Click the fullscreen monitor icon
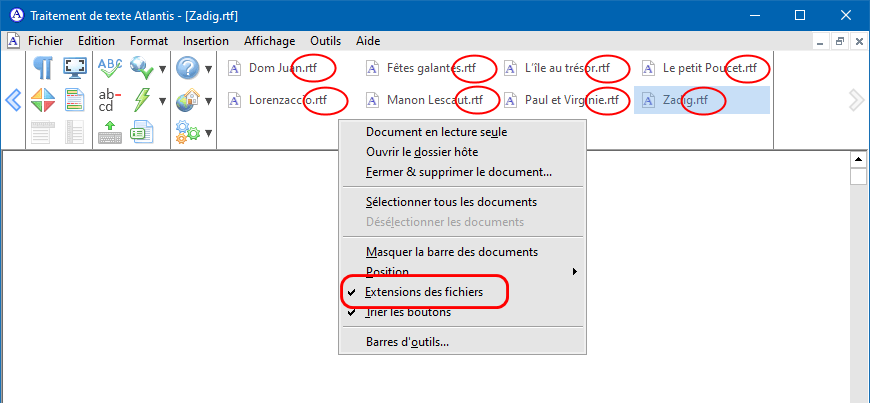 (74, 68)
